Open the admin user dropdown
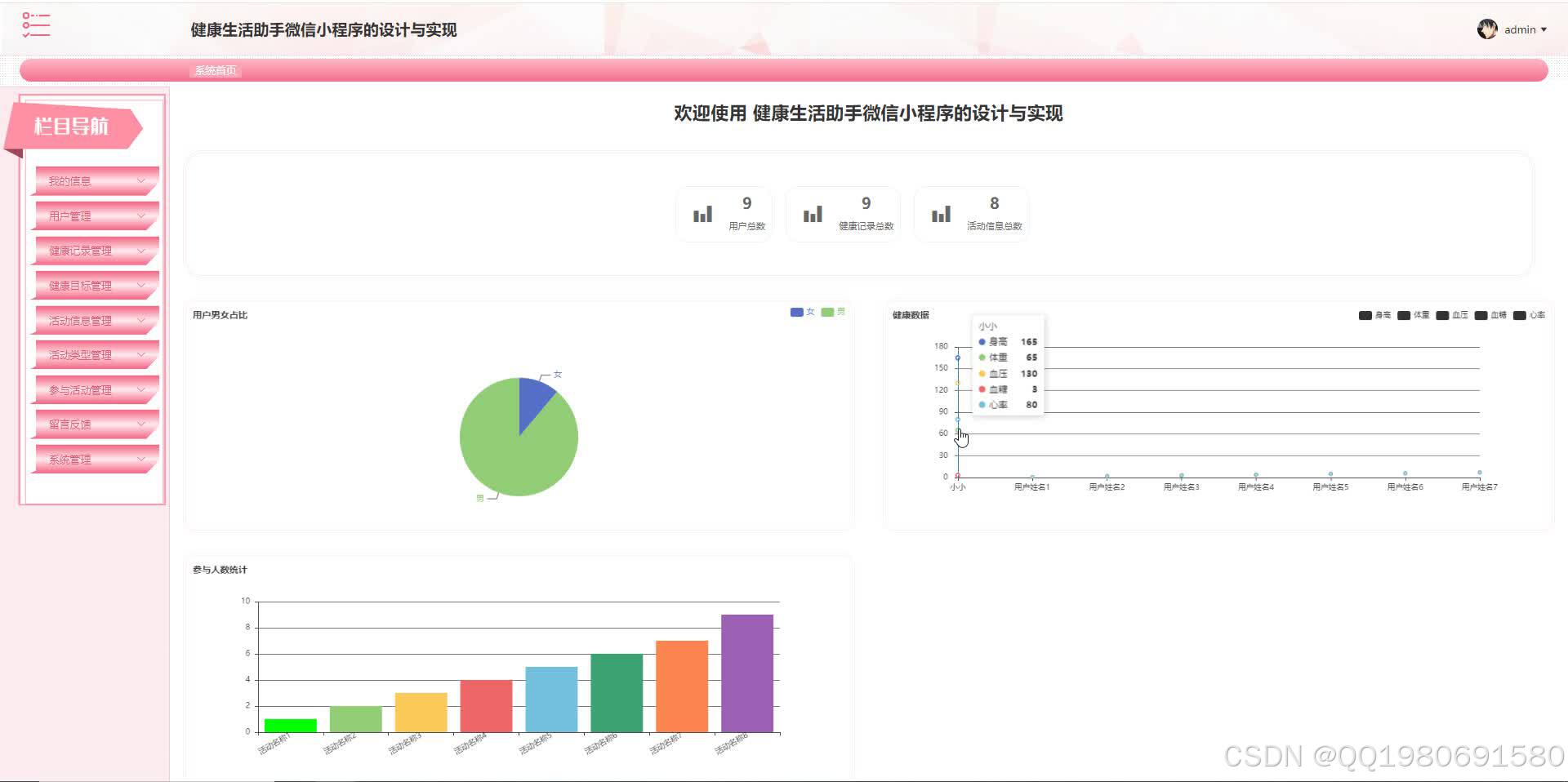Screen dimensions: 1568x782 pos(1525,29)
